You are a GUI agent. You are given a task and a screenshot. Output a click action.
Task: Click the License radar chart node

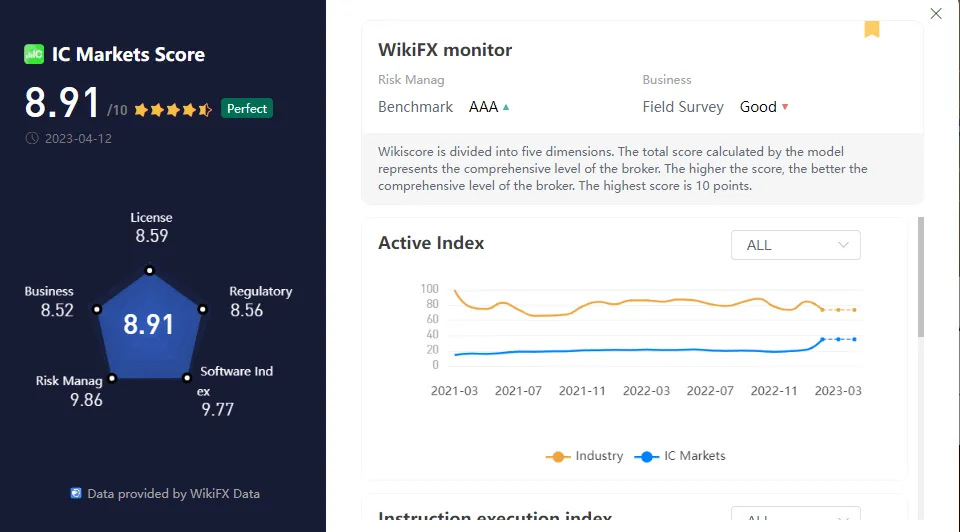click(149, 270)
